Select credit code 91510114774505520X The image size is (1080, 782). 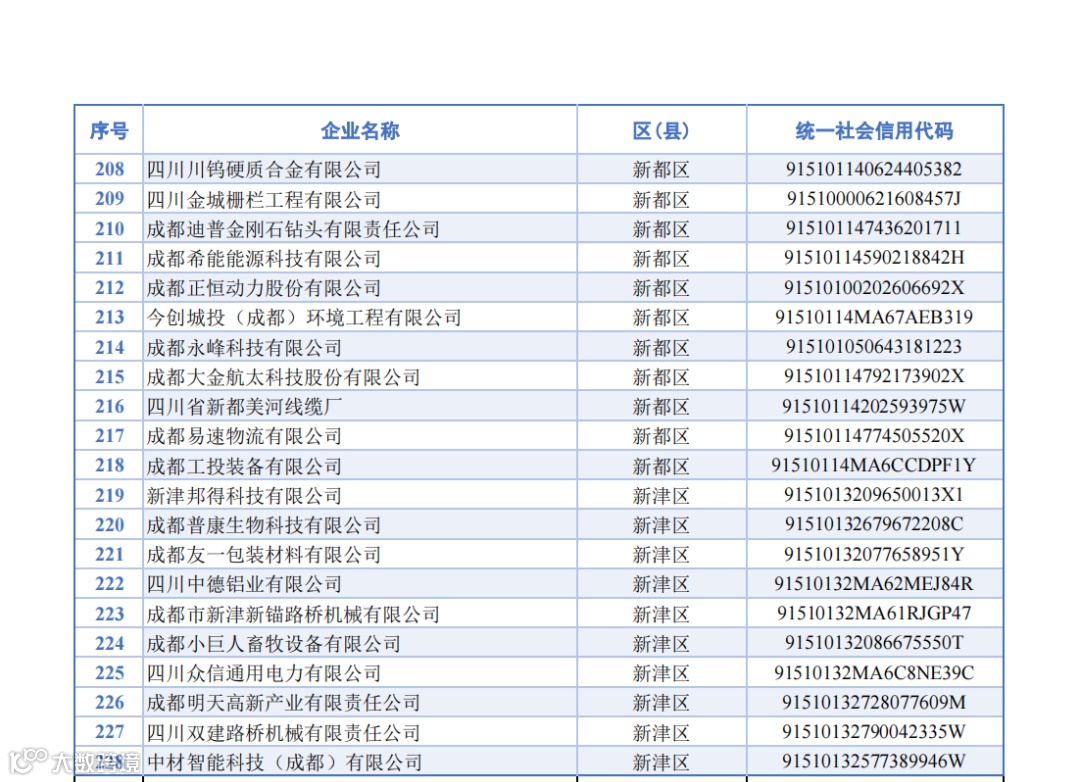coord(874,435)
